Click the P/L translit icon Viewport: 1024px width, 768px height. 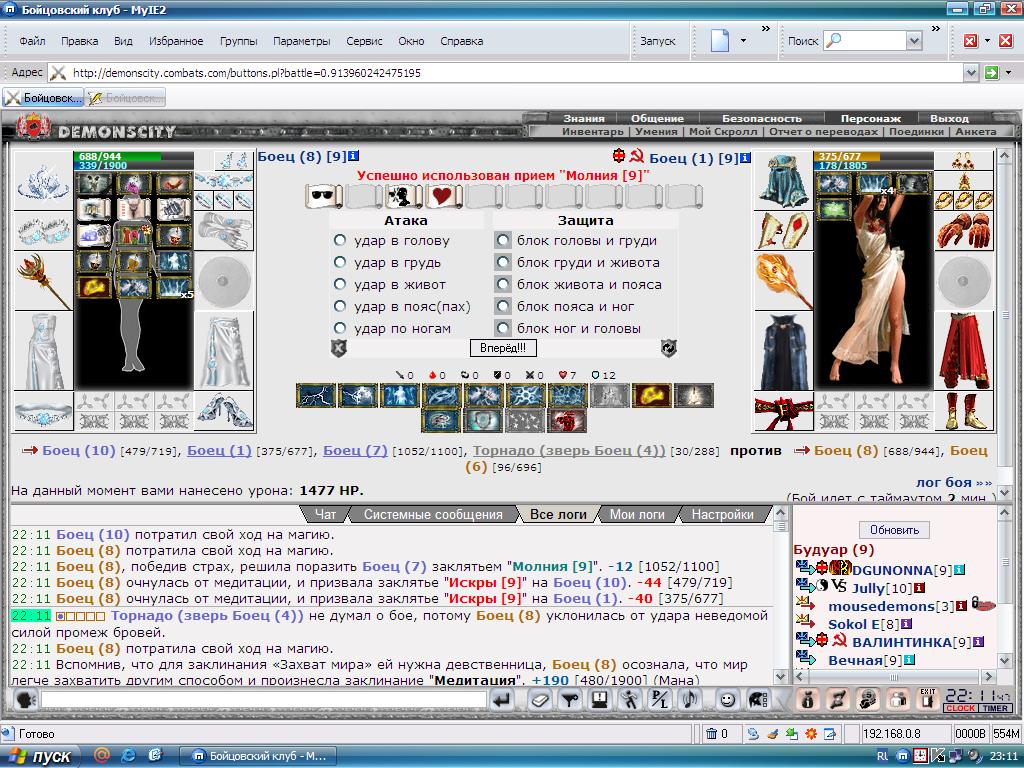pos(660,700)
